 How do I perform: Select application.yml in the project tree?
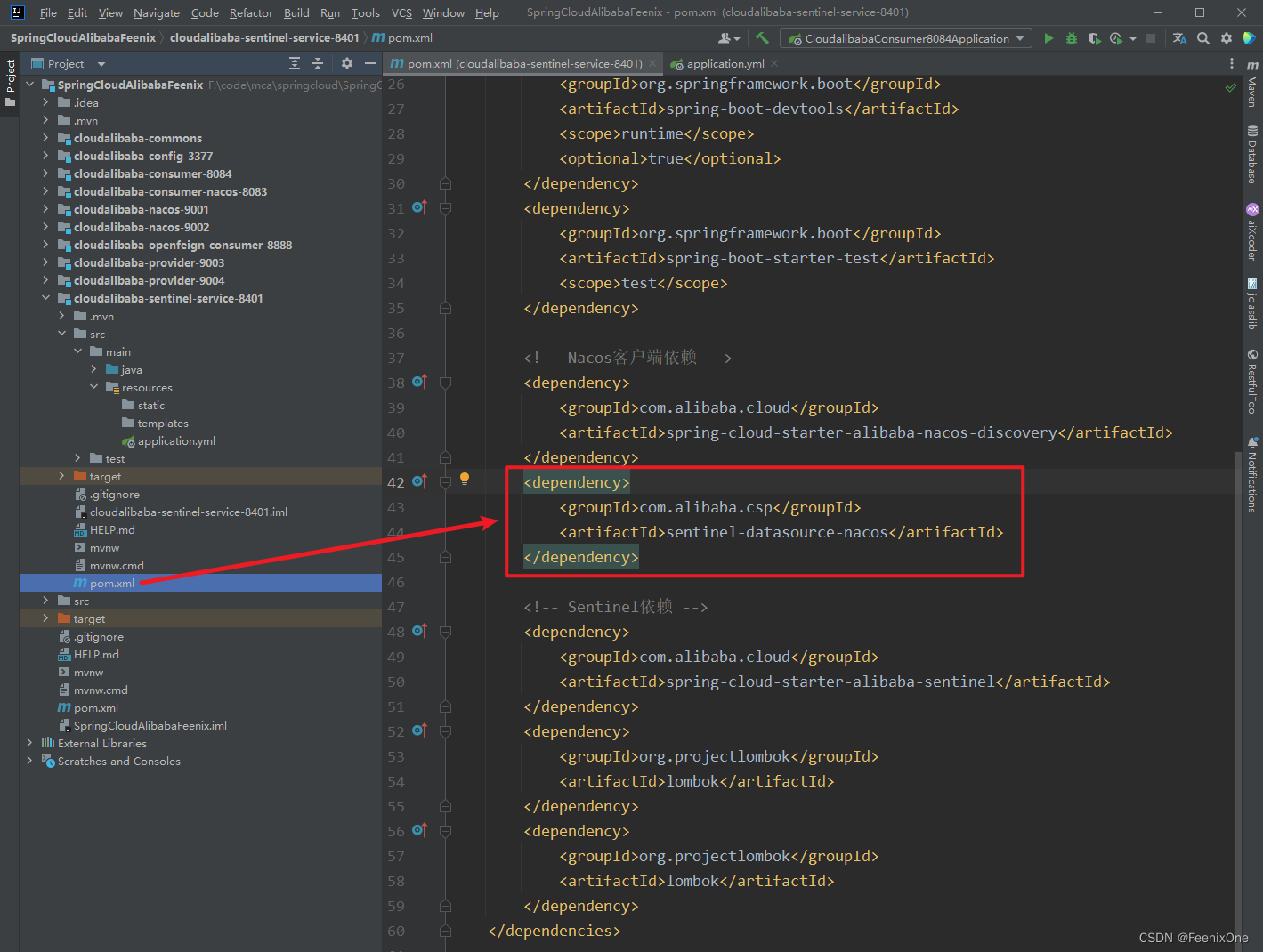pos(176,440)
